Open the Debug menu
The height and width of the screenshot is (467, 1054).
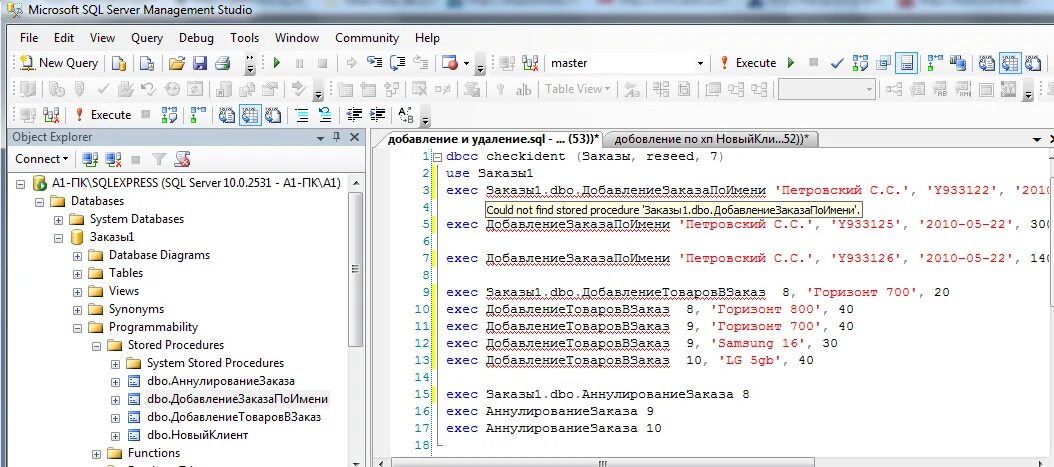click(x=196, y=38)
